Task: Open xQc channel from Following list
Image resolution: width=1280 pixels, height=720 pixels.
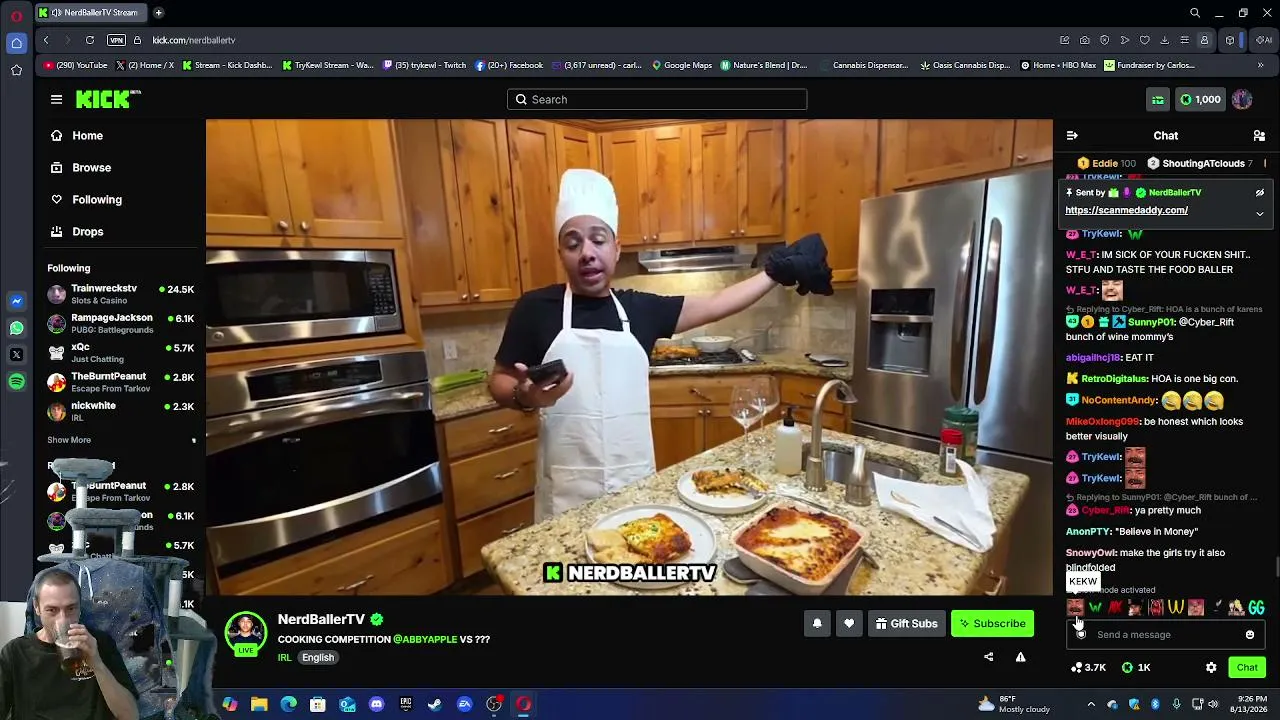Action: [x=120, y=352]
